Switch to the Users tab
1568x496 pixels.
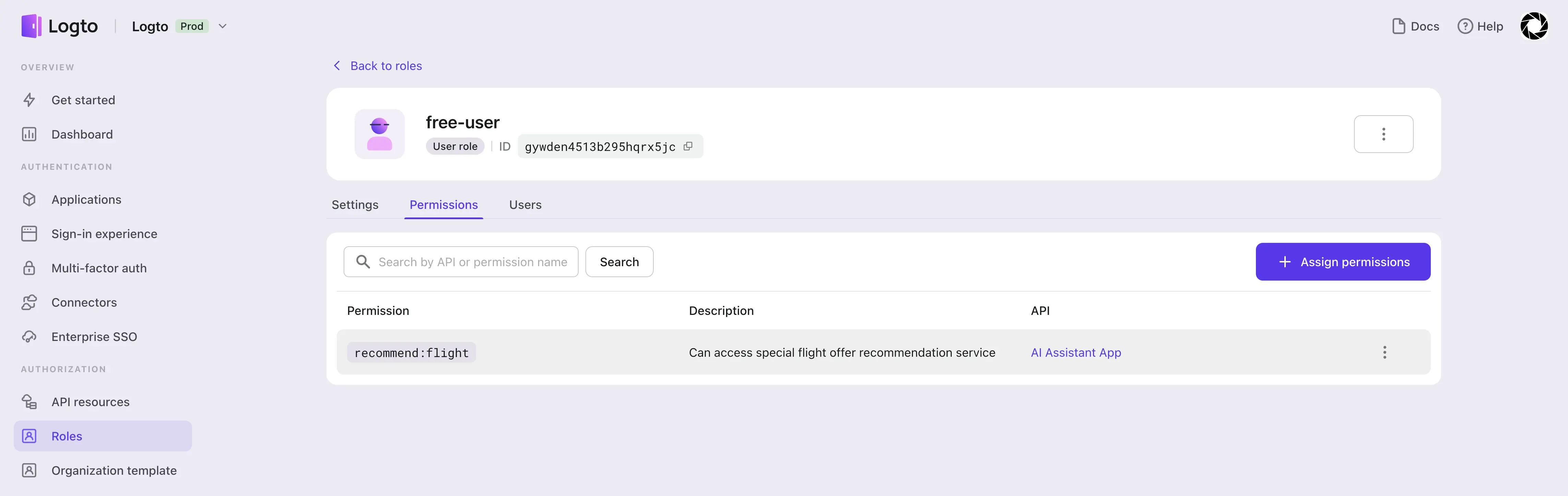[525, 204]
